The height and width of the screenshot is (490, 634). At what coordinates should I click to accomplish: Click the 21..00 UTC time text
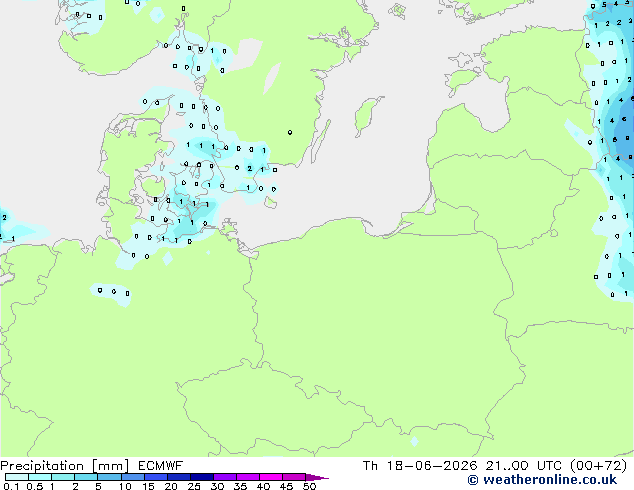click(523, 466)
